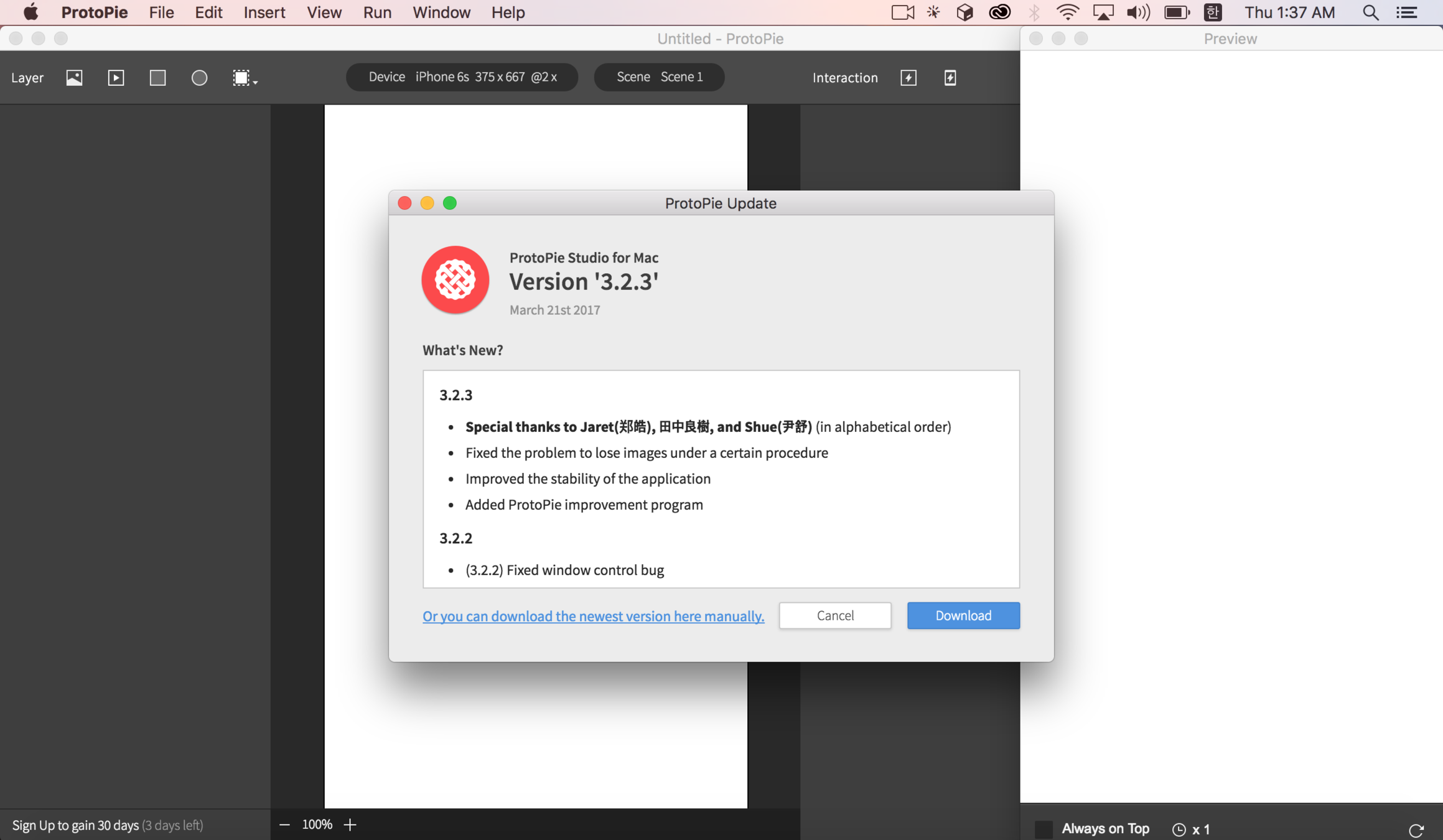Open the Scene 1 selector

(659, 77)
